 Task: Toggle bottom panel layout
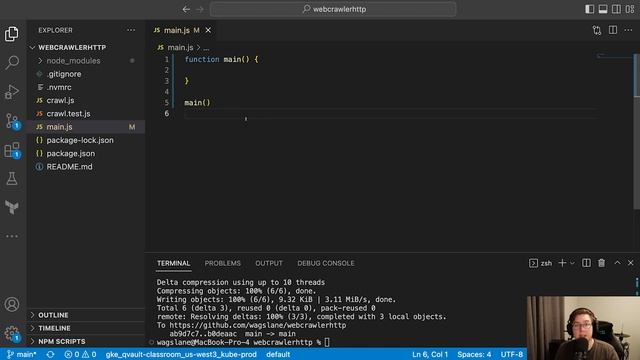pyautogui.click(x=603, y=9)
